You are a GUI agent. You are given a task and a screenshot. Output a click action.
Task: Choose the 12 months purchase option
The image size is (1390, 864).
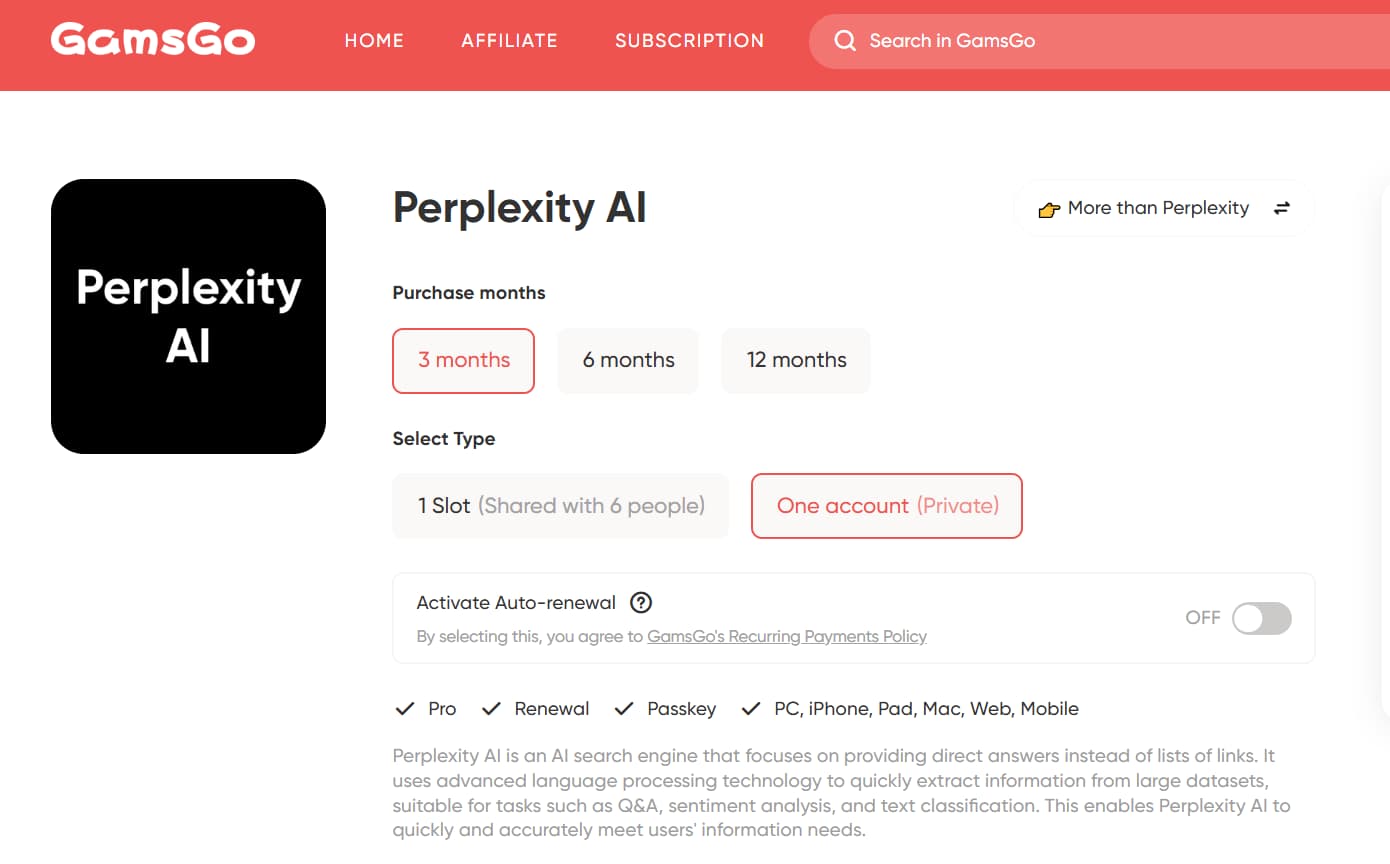coord(795,360)
